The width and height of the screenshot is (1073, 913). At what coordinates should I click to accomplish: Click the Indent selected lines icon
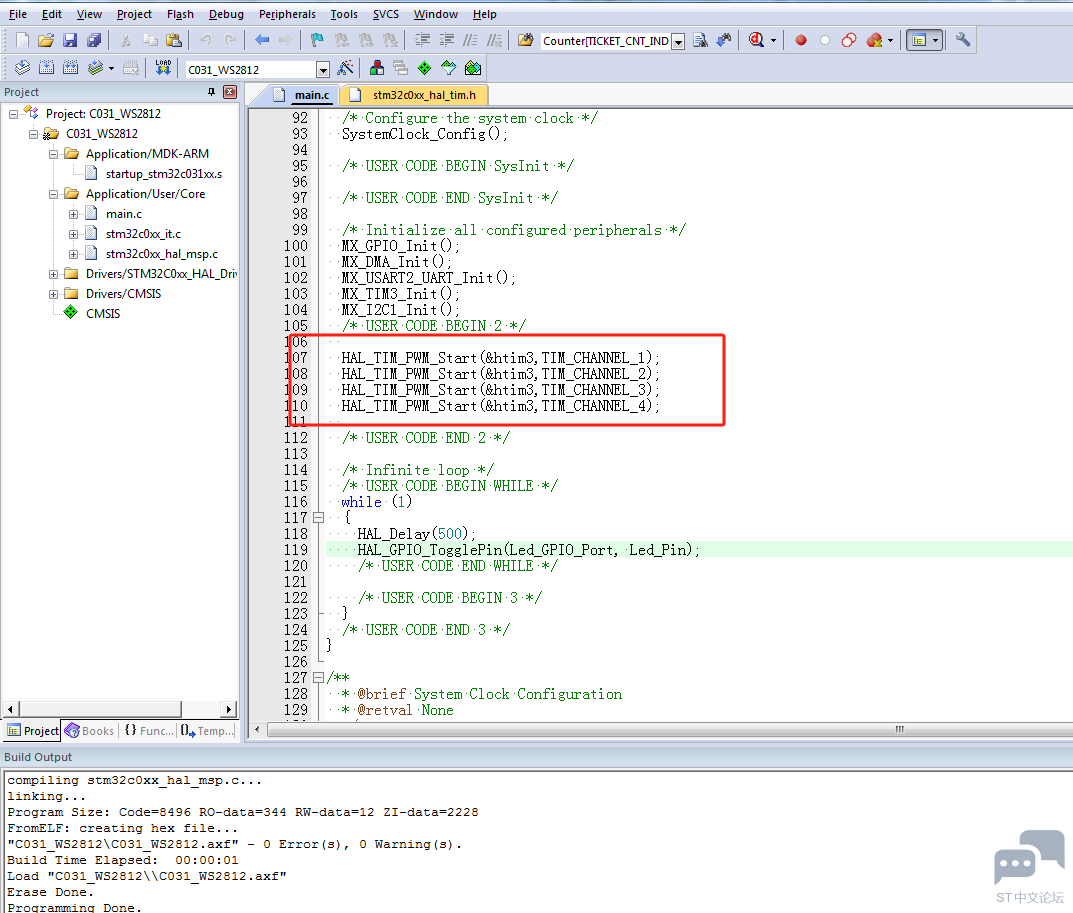pyautogui.click(x=422, y=40)
